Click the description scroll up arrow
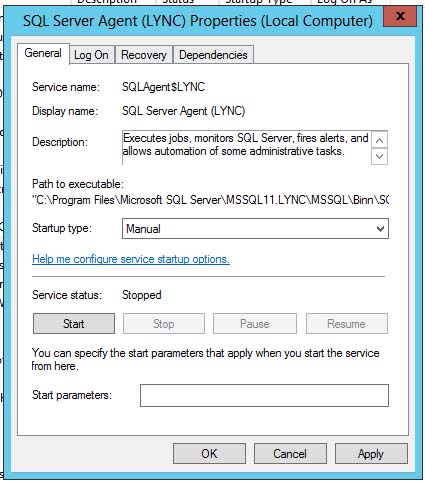 (379, 140)
